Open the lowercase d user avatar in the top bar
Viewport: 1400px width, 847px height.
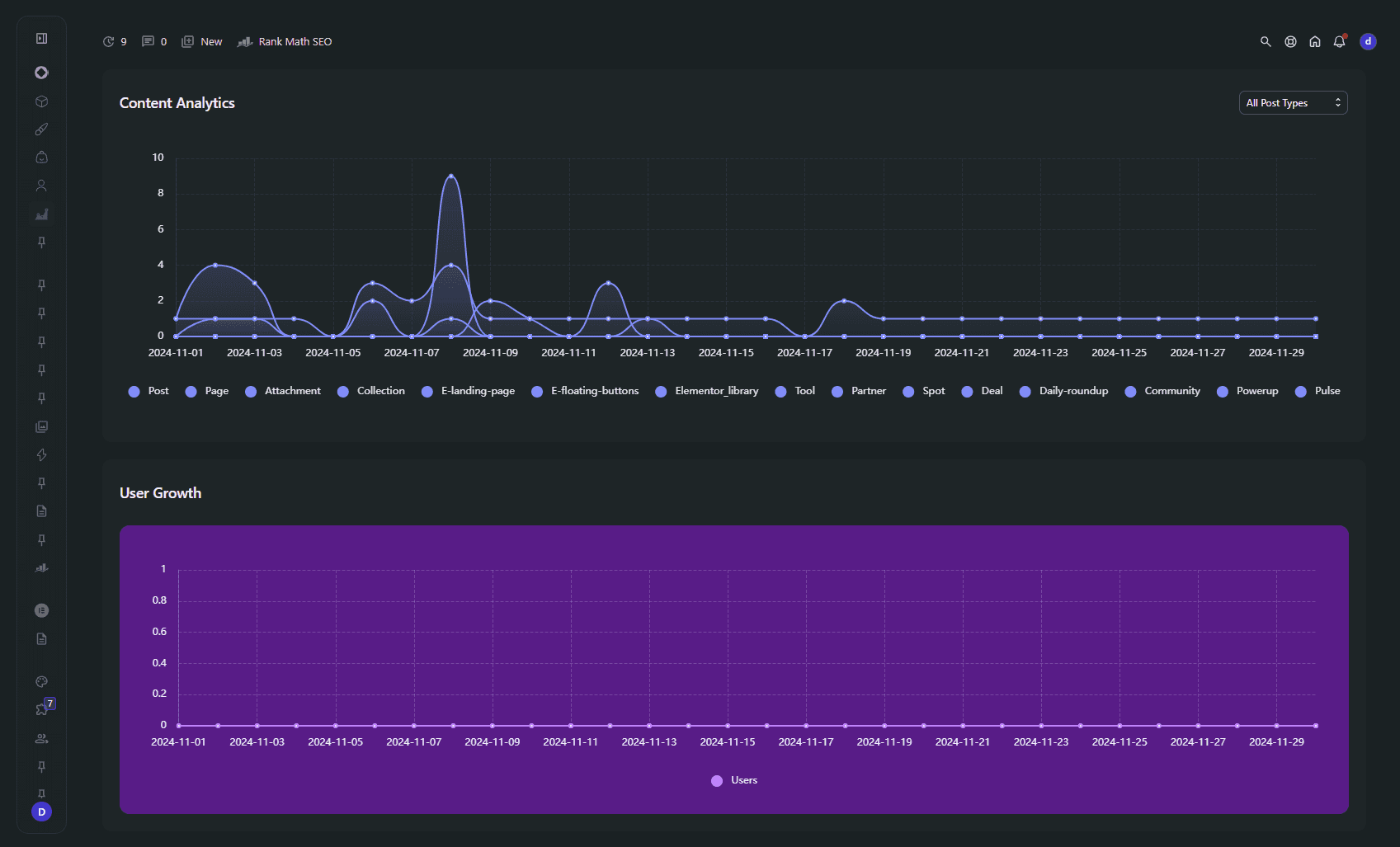1368,41
